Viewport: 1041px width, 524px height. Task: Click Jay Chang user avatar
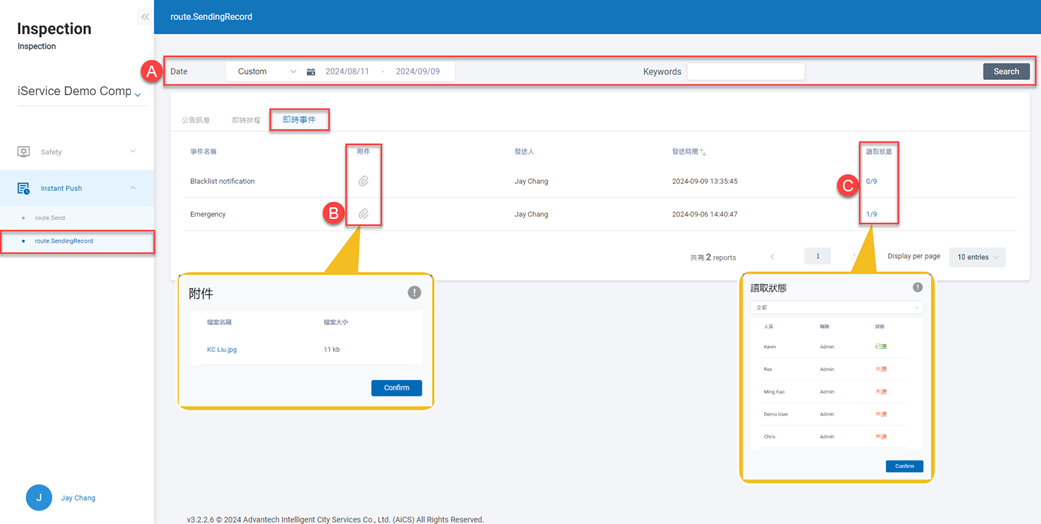[39, 497]
